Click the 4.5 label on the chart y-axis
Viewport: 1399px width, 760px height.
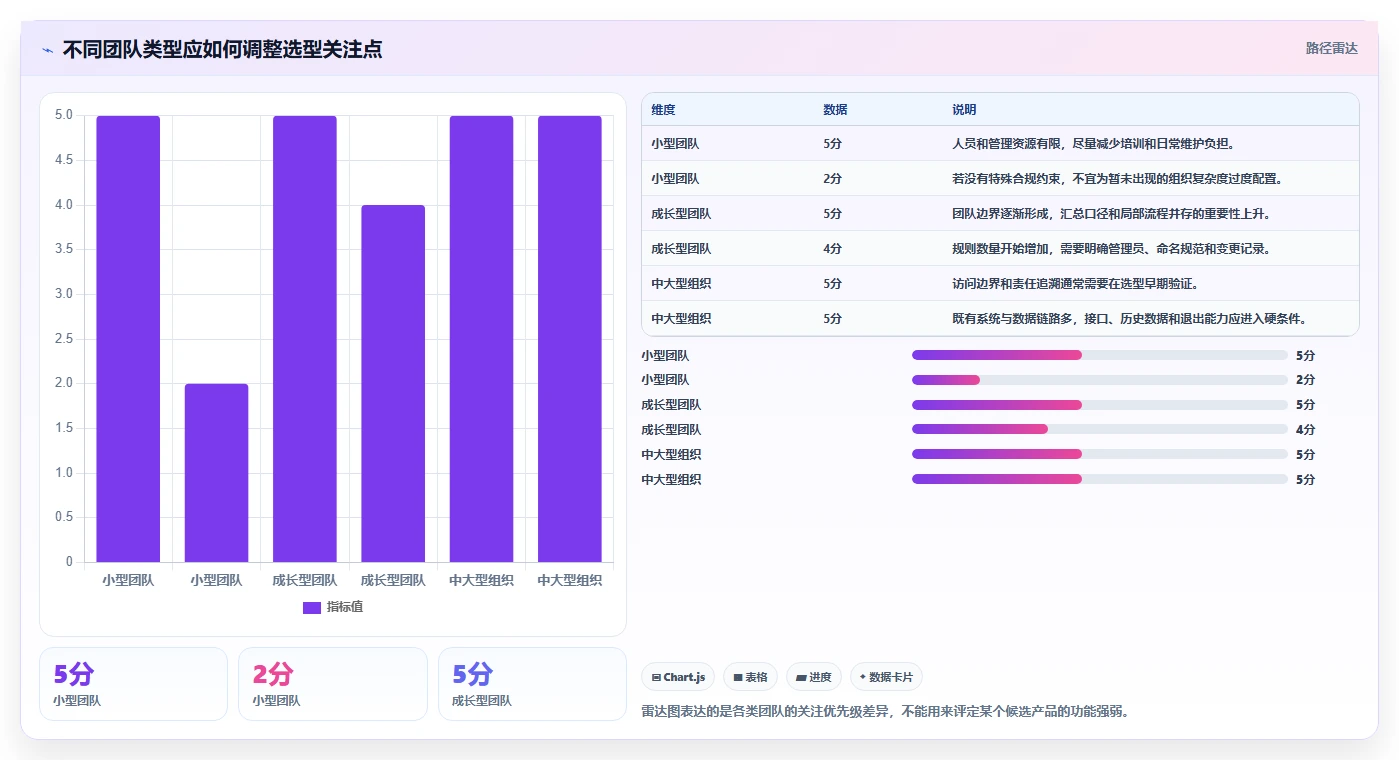tap(63, 160)
